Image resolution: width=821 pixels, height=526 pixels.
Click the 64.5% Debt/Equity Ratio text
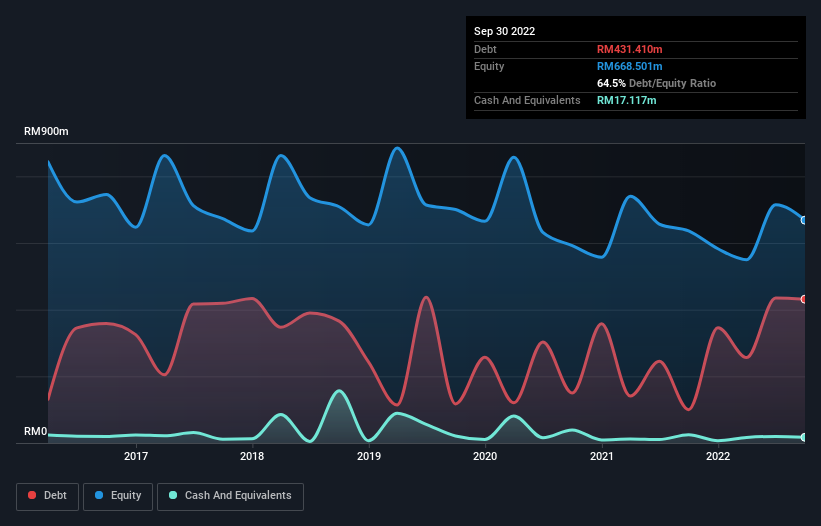tap(657, 83)
